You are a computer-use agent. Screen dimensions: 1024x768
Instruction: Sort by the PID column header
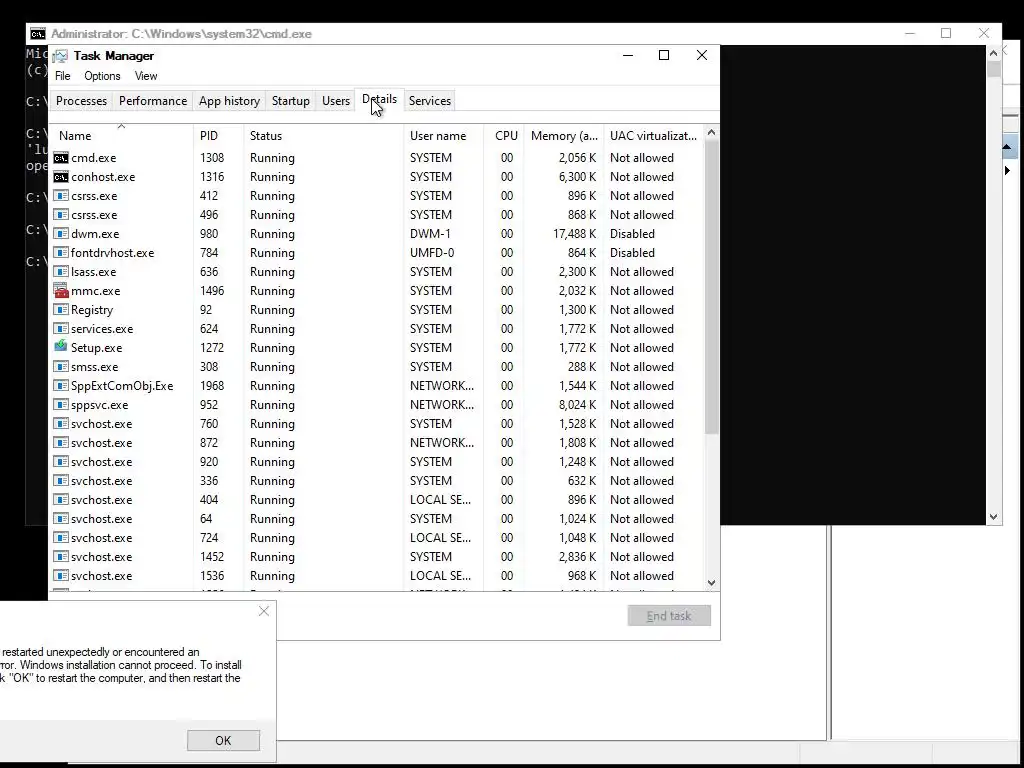coord(219,136)
